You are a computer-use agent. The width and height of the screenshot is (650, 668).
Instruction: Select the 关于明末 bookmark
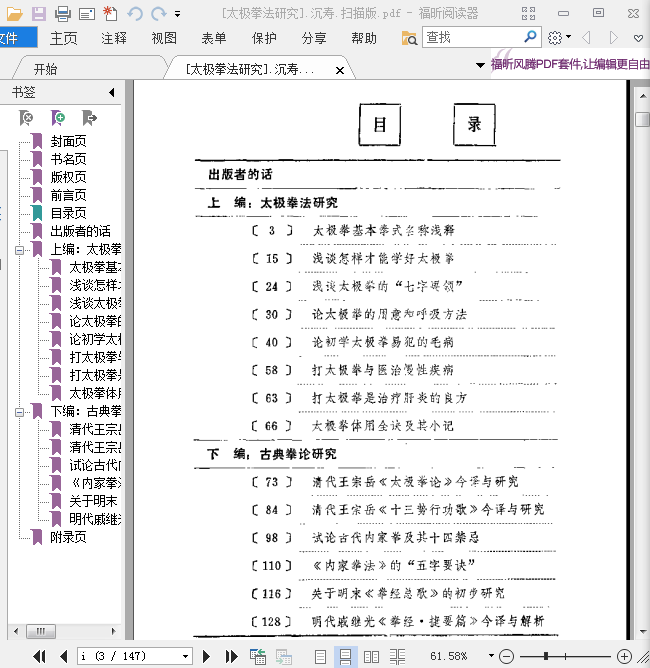[x=93, y=501]
